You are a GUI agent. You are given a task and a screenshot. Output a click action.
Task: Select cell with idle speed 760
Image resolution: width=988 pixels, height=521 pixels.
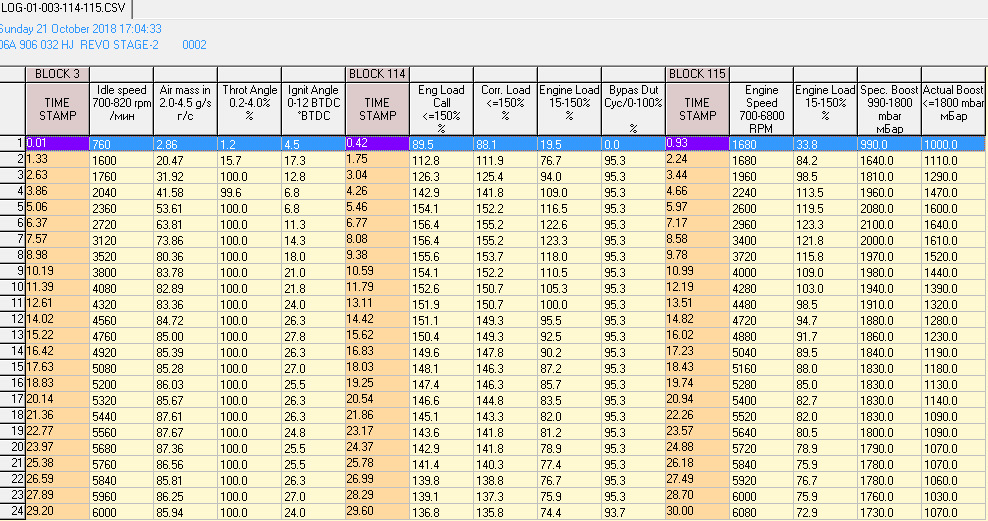(x=122, y=144)
